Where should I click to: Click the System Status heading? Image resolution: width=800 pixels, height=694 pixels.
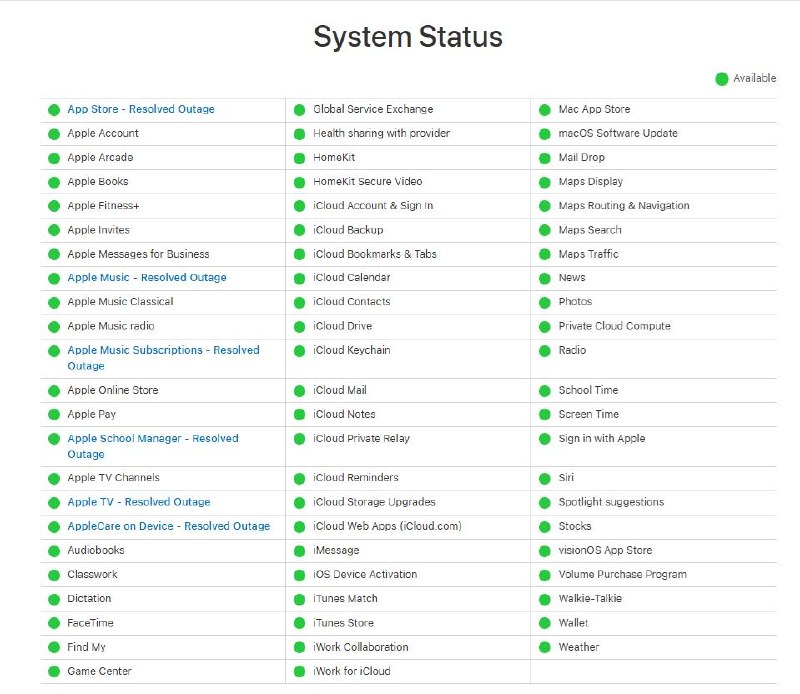pyautogui.click(x=408, y=37)
